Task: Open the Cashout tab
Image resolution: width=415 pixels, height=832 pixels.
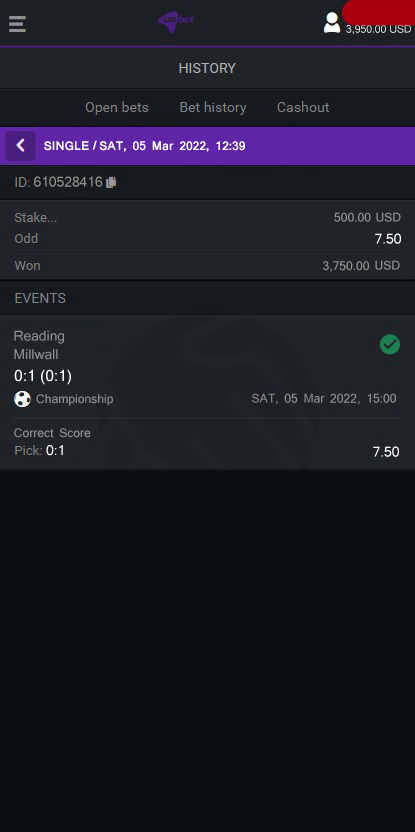Action: tap(303, 107)
